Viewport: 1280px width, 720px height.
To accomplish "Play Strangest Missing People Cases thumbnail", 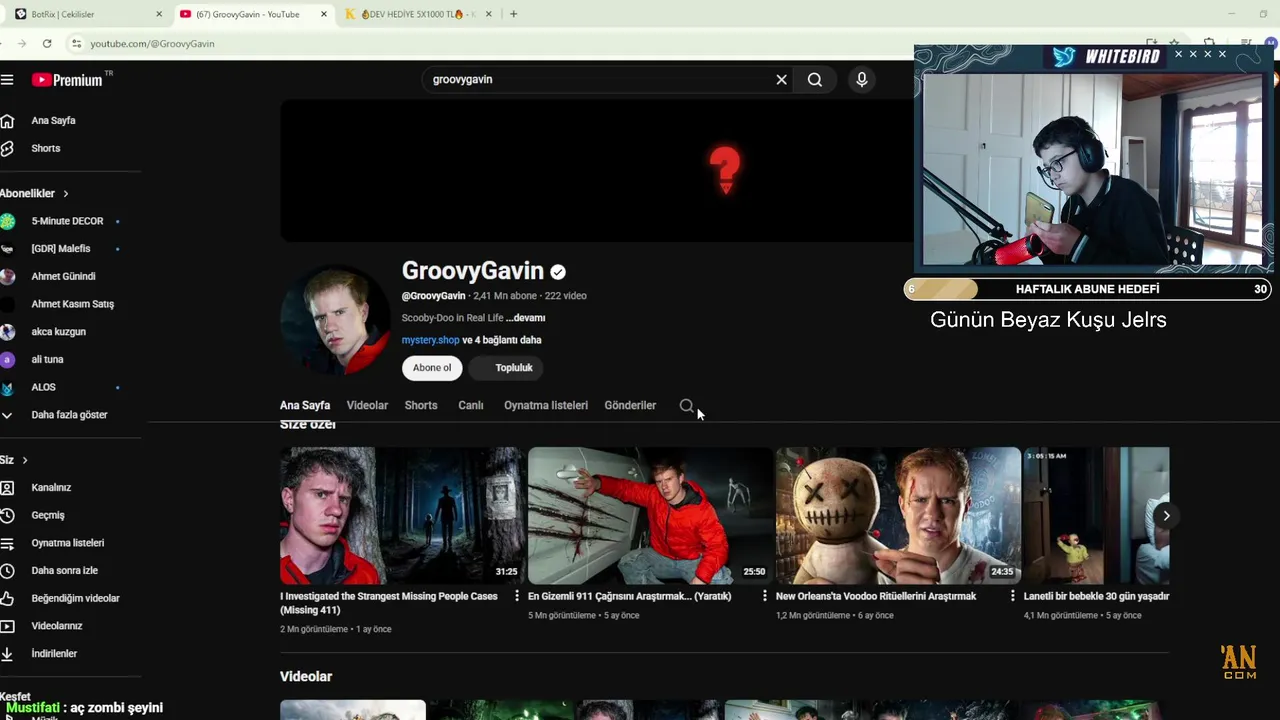I will (x=402, y=516).
